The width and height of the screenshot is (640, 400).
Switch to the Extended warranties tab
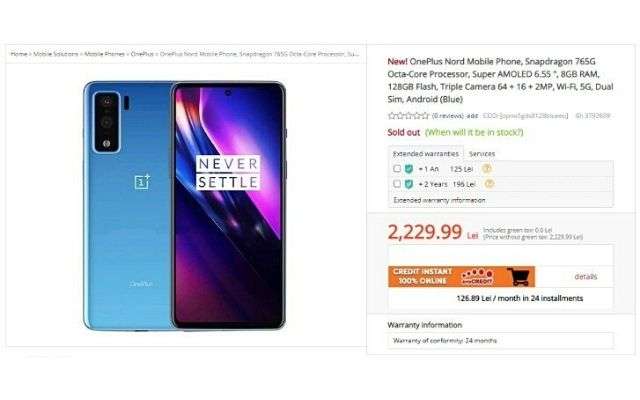[x=426, y=153]
